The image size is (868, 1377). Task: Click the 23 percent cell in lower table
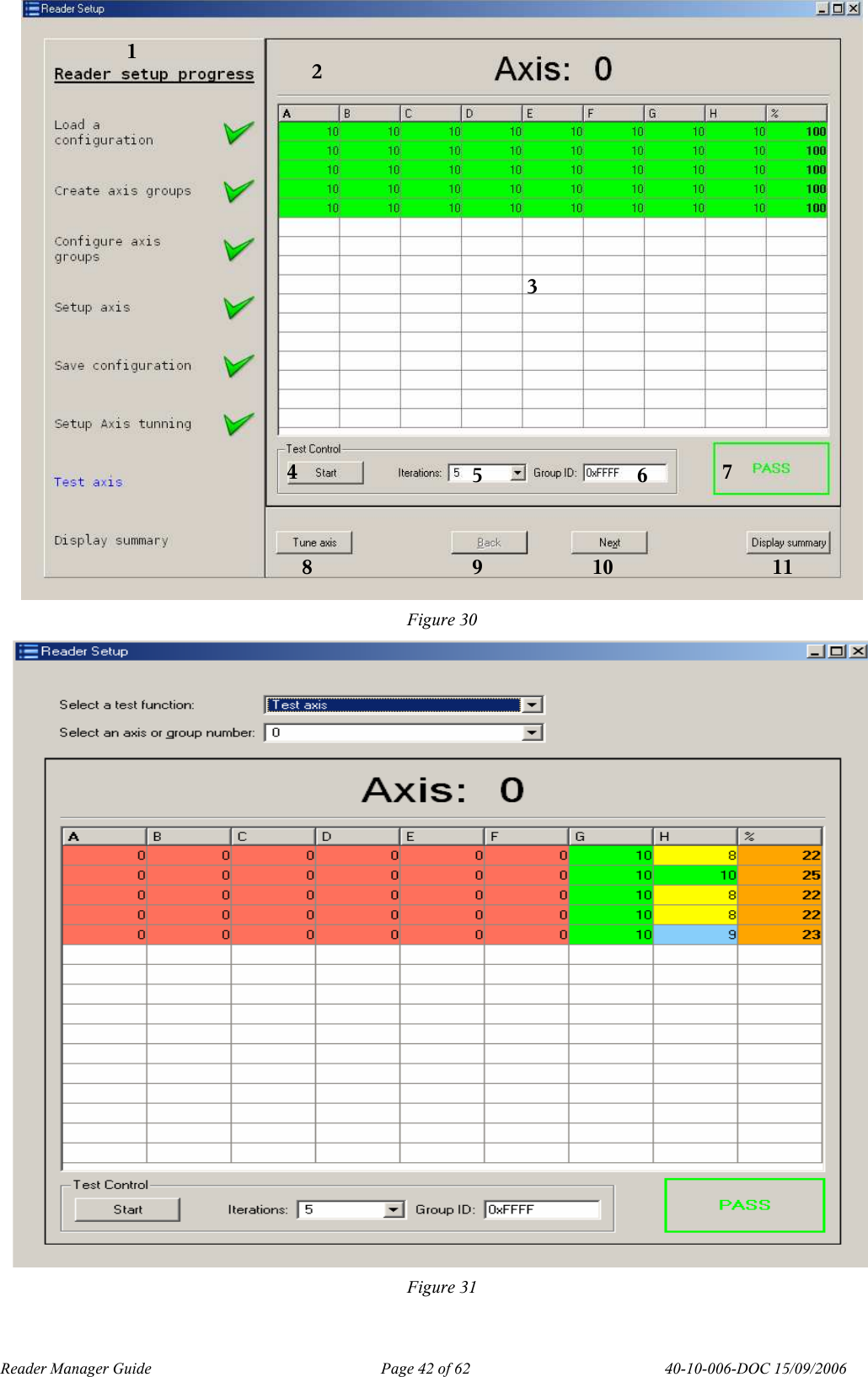(x=780, y=935)
